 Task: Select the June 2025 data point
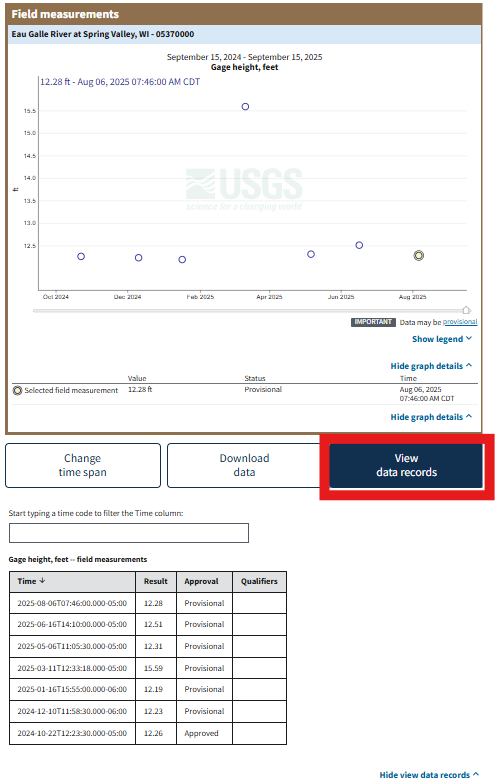pyautogui.click(x=359, y=245)
